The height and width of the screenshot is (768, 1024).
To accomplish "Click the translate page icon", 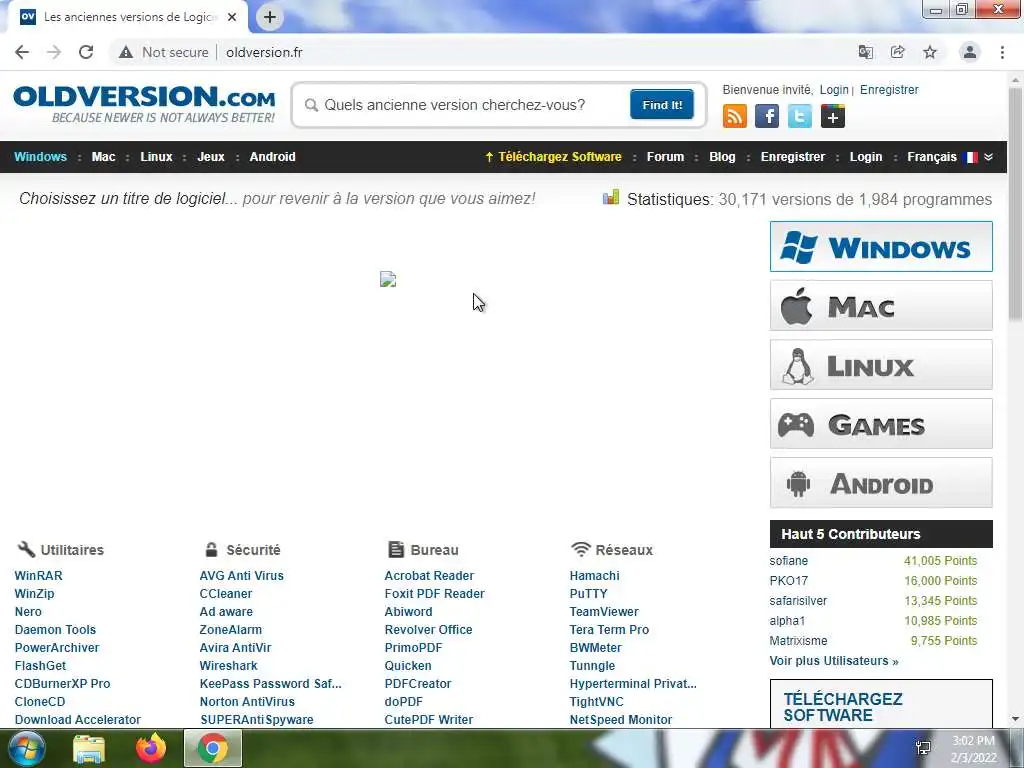I will pos(866,52).
